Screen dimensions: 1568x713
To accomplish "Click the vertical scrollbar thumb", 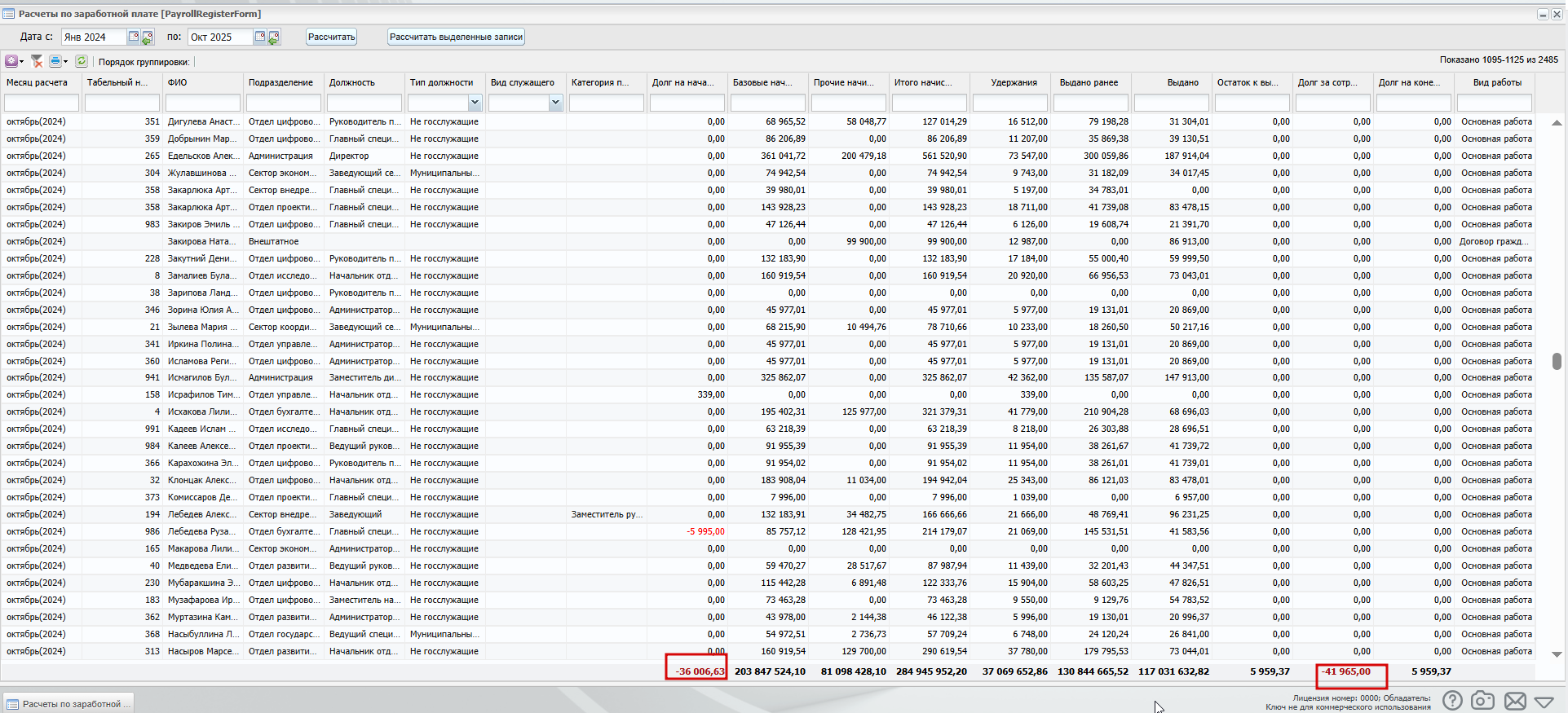I will [x=1557, y=361].
